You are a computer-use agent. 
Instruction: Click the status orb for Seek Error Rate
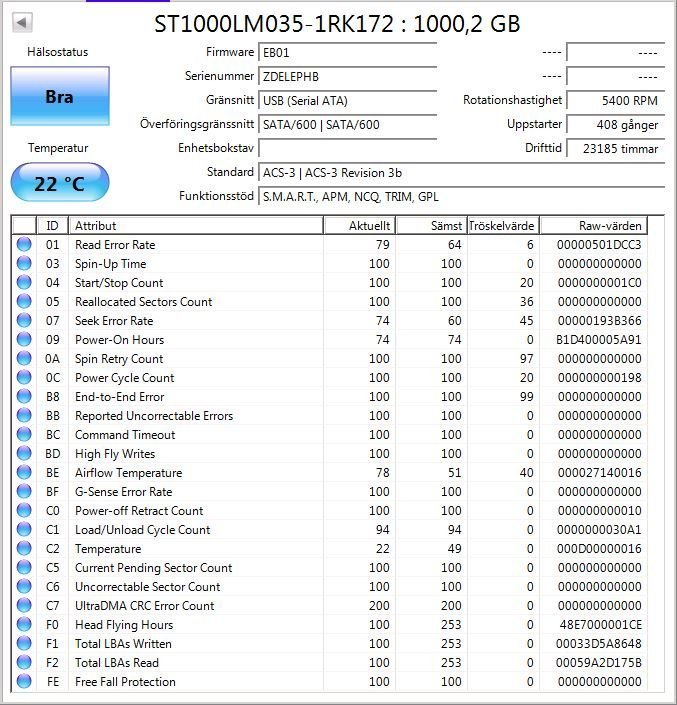coord(24,321)
